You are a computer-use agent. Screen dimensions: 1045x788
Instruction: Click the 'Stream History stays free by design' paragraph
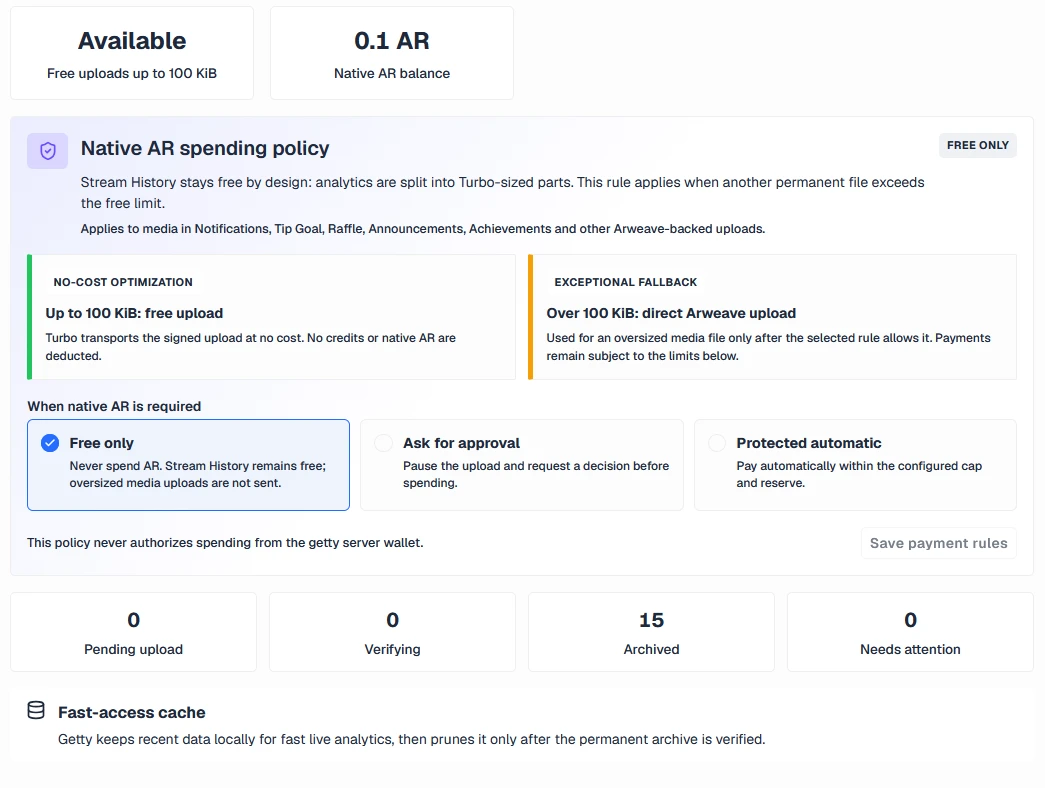tap(503, 193)
